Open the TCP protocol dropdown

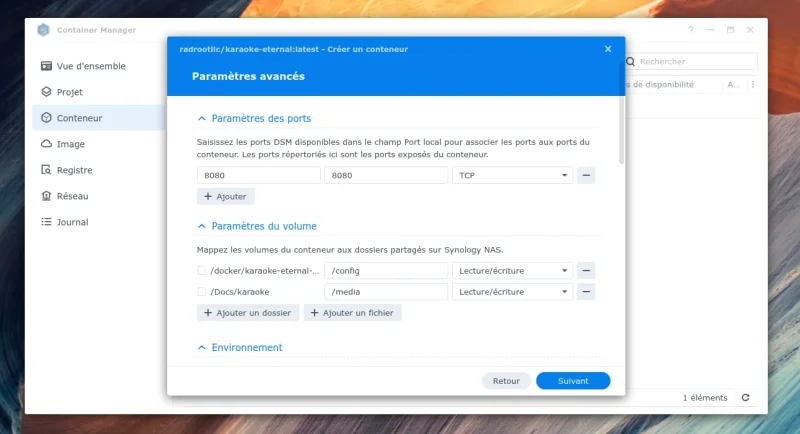(x=512, y=175)
